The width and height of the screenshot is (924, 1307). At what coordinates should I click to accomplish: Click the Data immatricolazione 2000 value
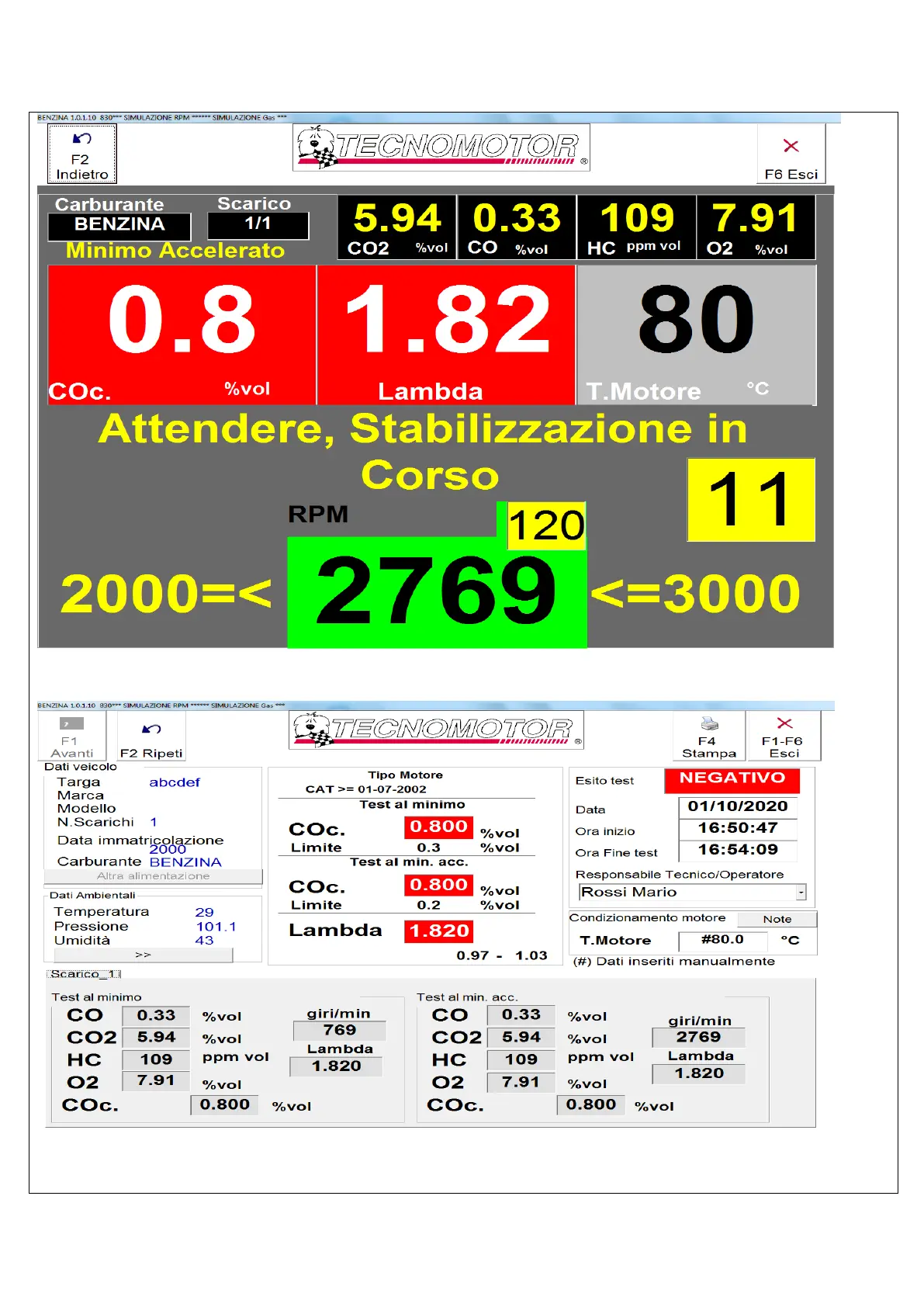click(x=168, y=850)
